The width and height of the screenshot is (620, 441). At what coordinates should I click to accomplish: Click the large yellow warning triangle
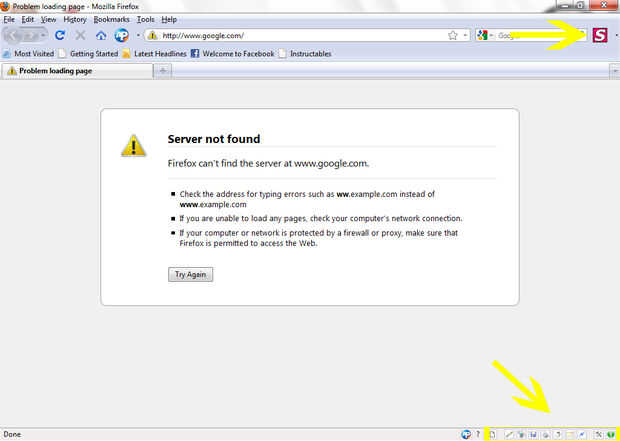(134, 146)
